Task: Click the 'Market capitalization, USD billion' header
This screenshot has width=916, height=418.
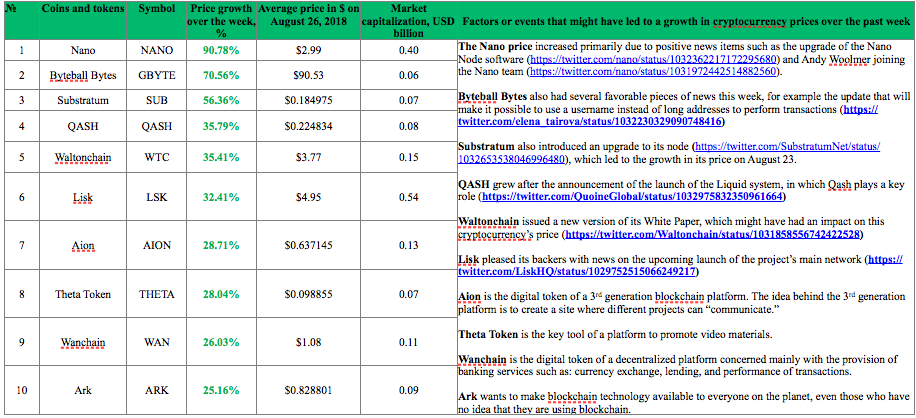Action: (408, 21)
